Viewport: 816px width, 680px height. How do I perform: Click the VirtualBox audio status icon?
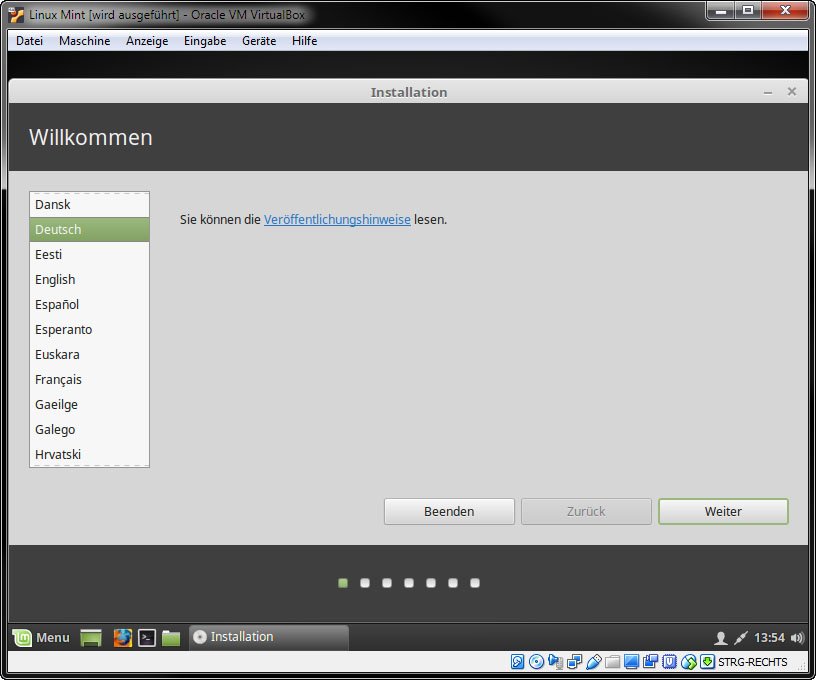pos(555,662)
